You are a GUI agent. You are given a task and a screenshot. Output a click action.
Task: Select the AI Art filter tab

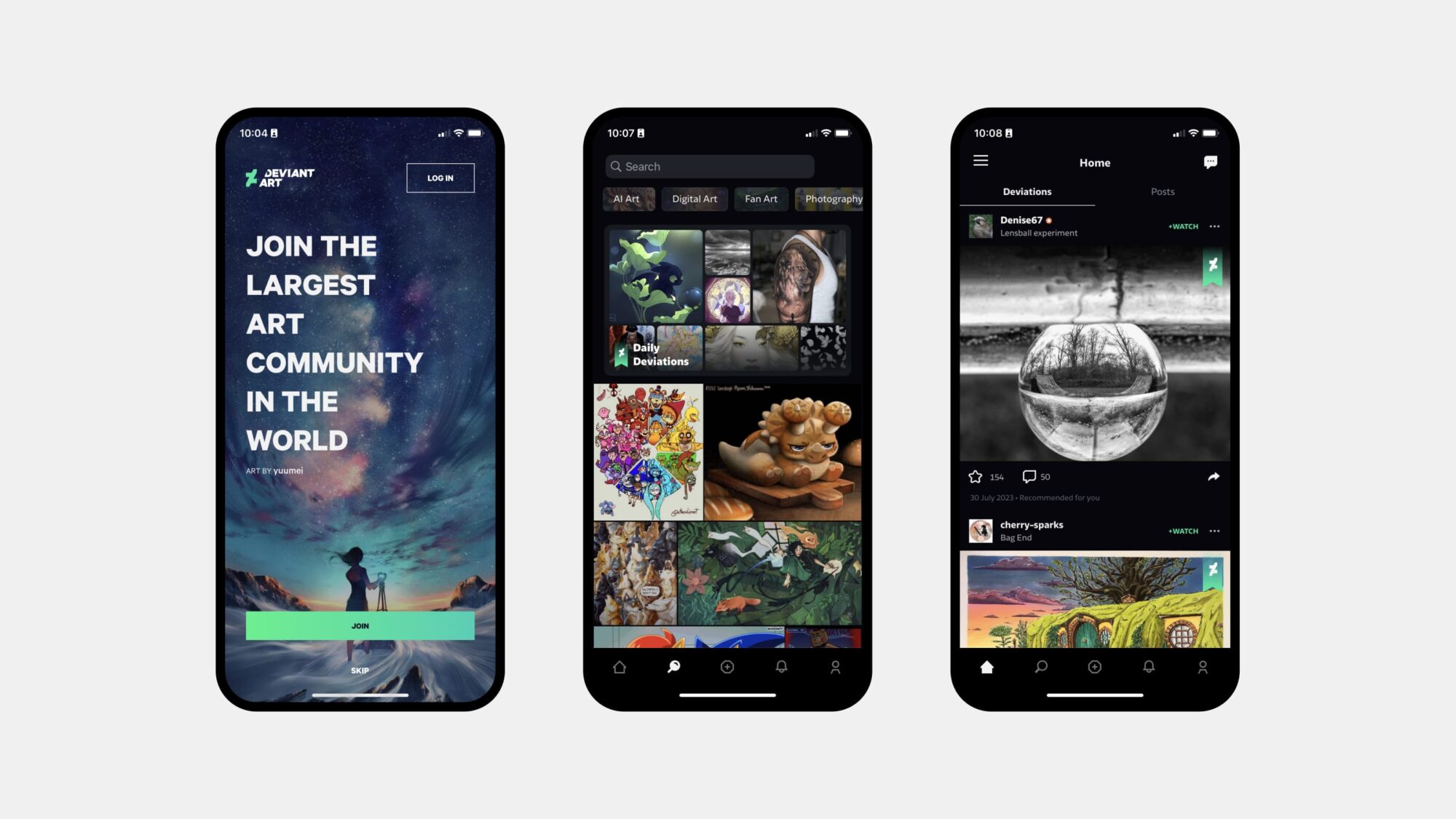tap(626, 198)
